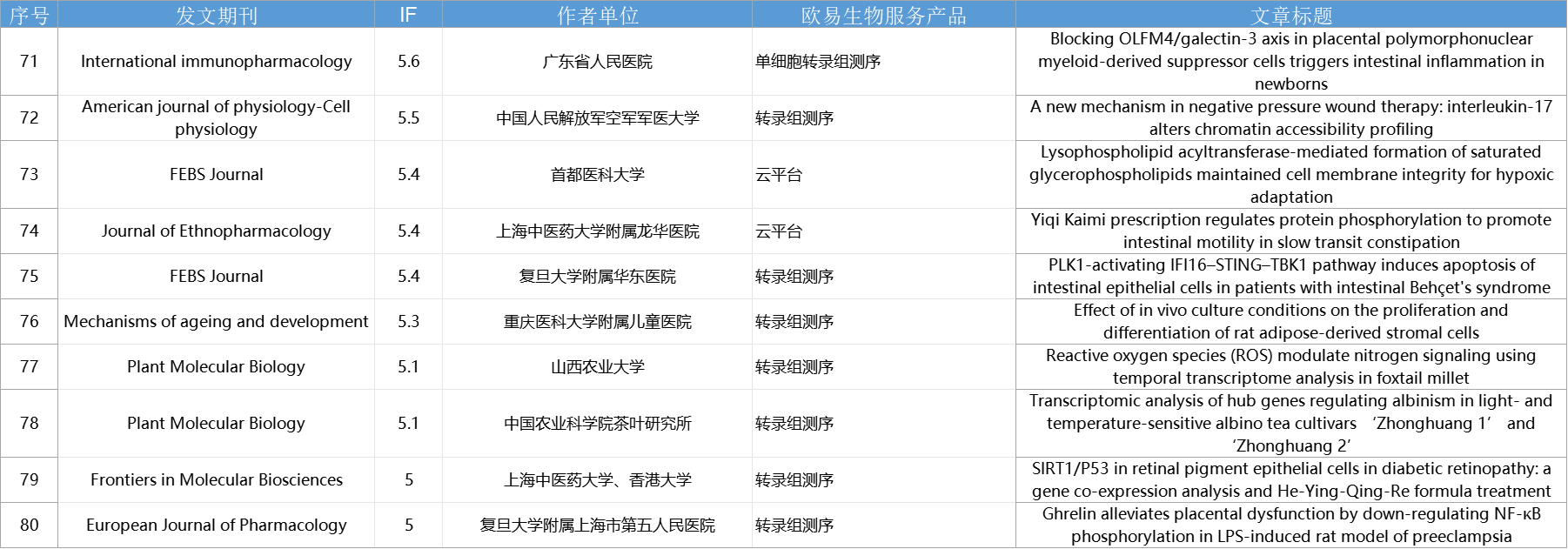Select row number 78 cell
The image size is (1568, 549).
[x=29, y=424]
